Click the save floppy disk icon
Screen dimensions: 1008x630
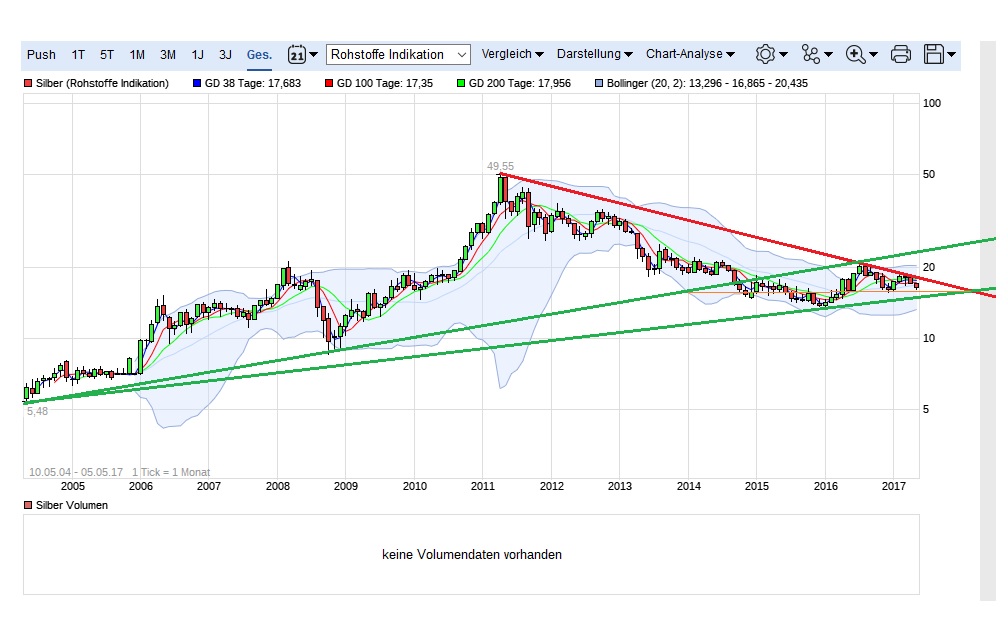[934, 54]
